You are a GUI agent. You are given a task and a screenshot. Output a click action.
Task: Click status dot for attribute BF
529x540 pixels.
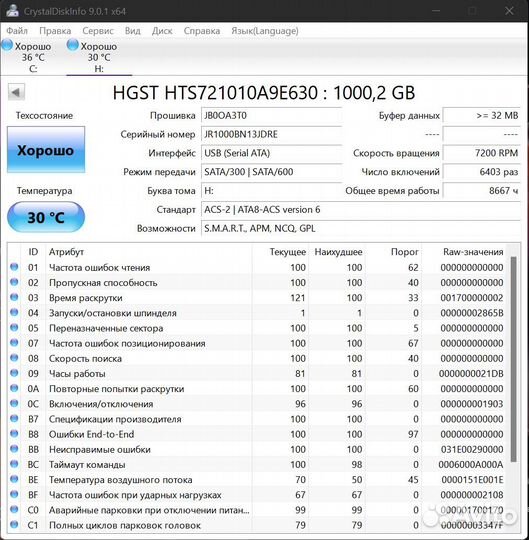[14, 494]
